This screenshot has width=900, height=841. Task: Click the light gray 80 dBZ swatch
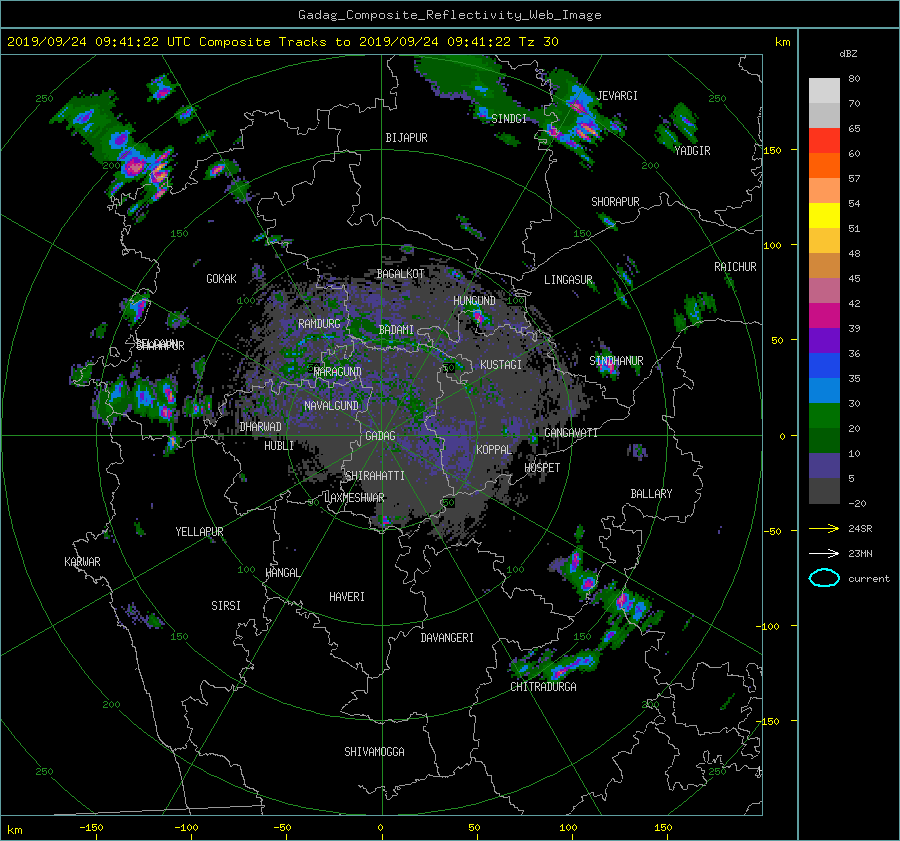tap(824, 90)
